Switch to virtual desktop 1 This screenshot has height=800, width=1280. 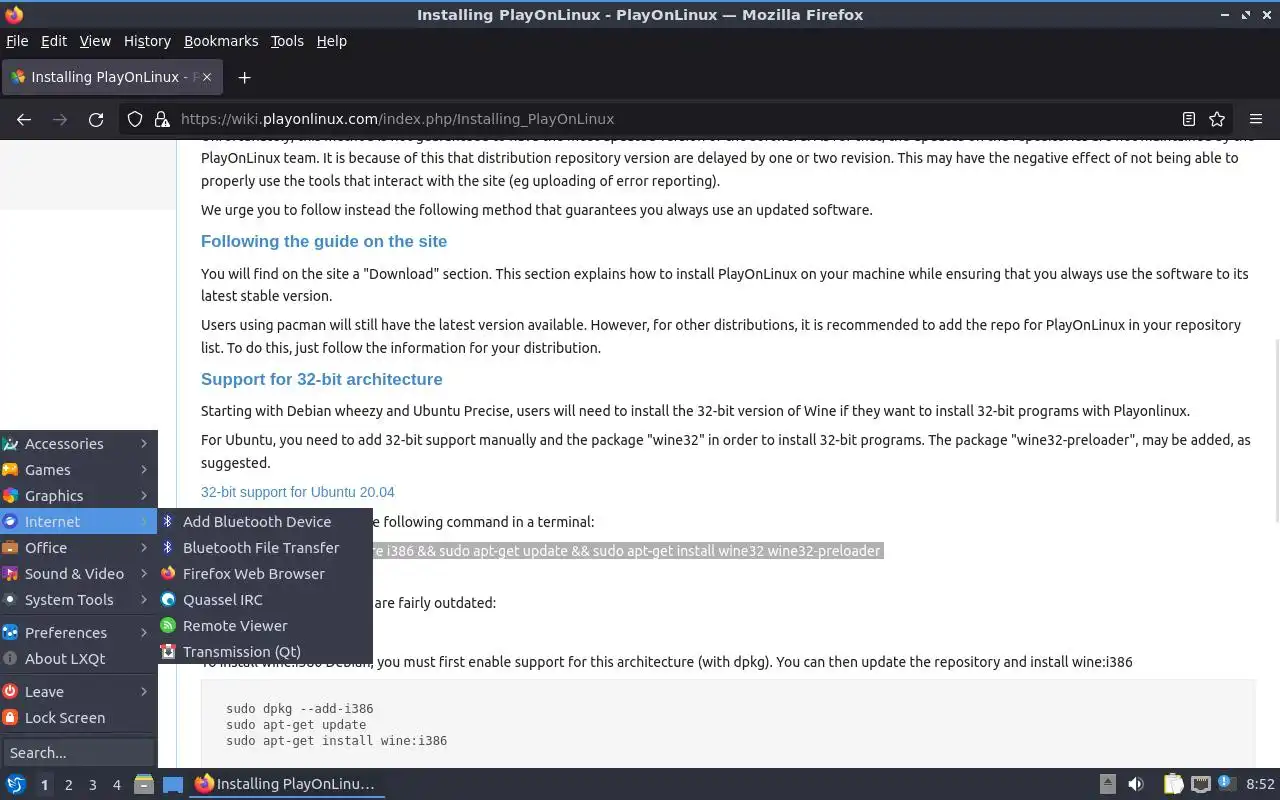(x=44, y=785)
